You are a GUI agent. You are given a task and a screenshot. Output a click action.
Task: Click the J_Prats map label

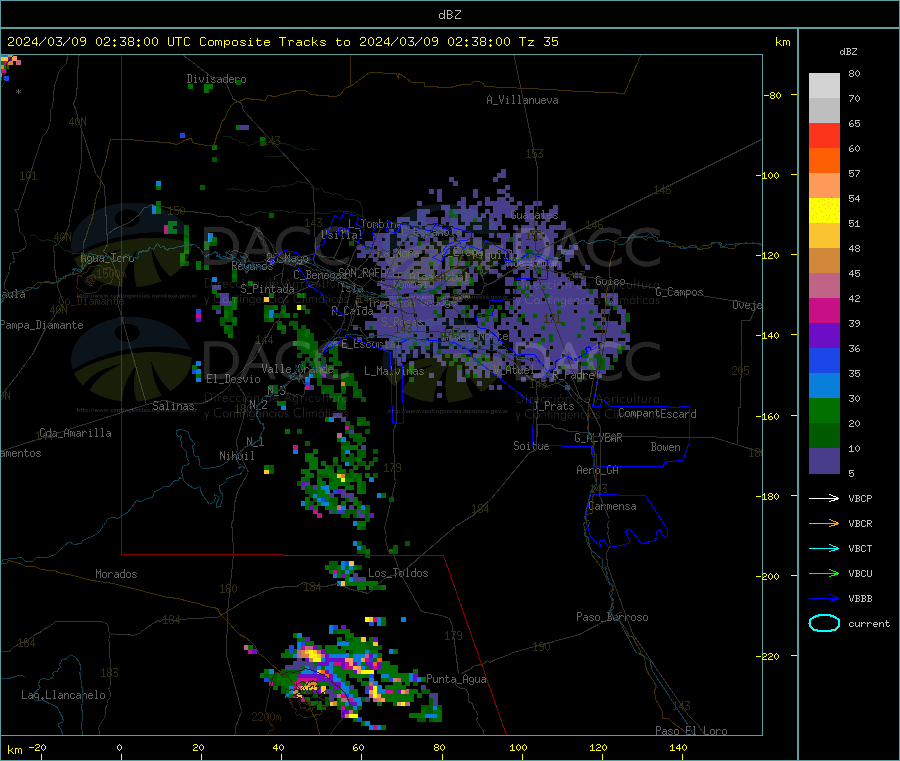(x=553, y=406)
